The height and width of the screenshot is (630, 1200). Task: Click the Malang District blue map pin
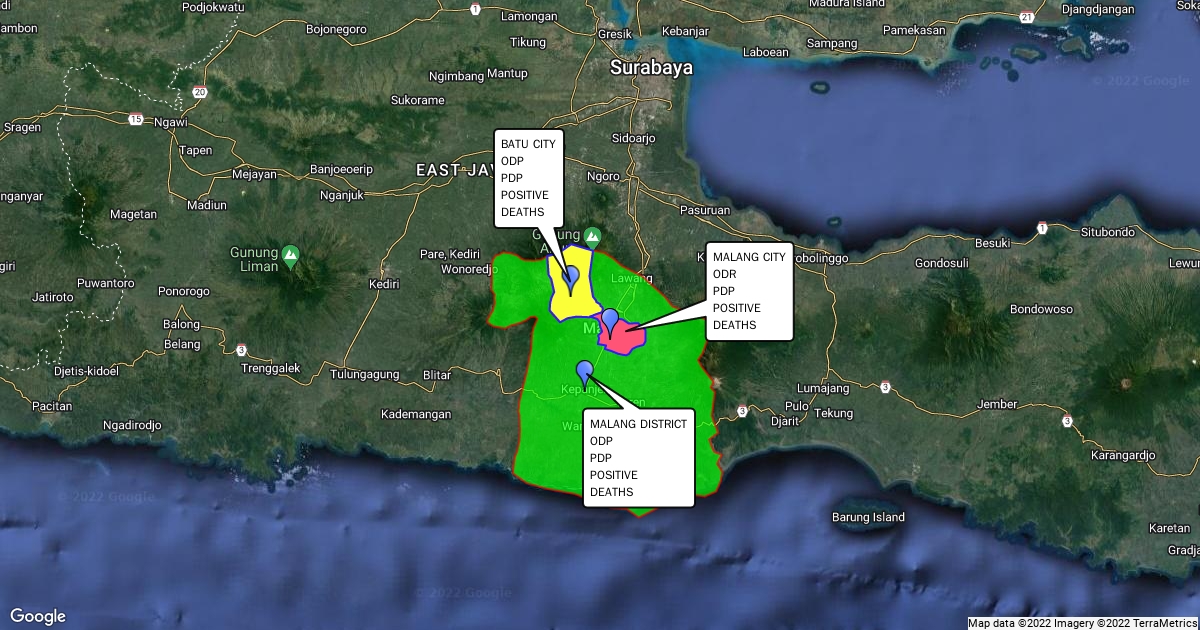tap(585, 371)
